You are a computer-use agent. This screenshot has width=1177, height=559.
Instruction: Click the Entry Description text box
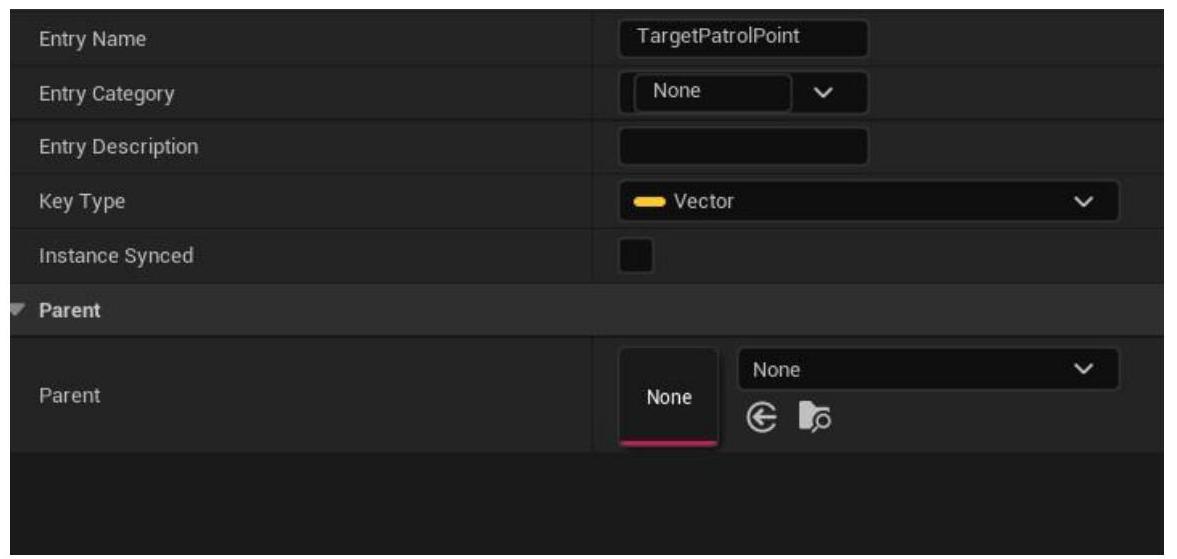(x=743, y=147)
